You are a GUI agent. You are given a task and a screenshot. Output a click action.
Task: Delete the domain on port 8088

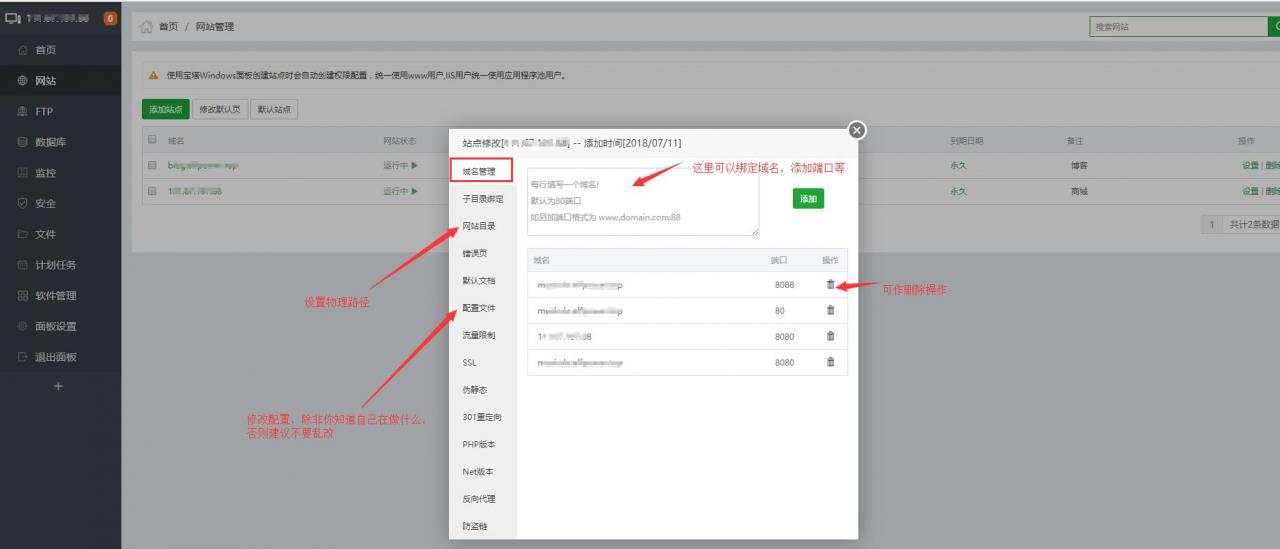pos(830,284)
